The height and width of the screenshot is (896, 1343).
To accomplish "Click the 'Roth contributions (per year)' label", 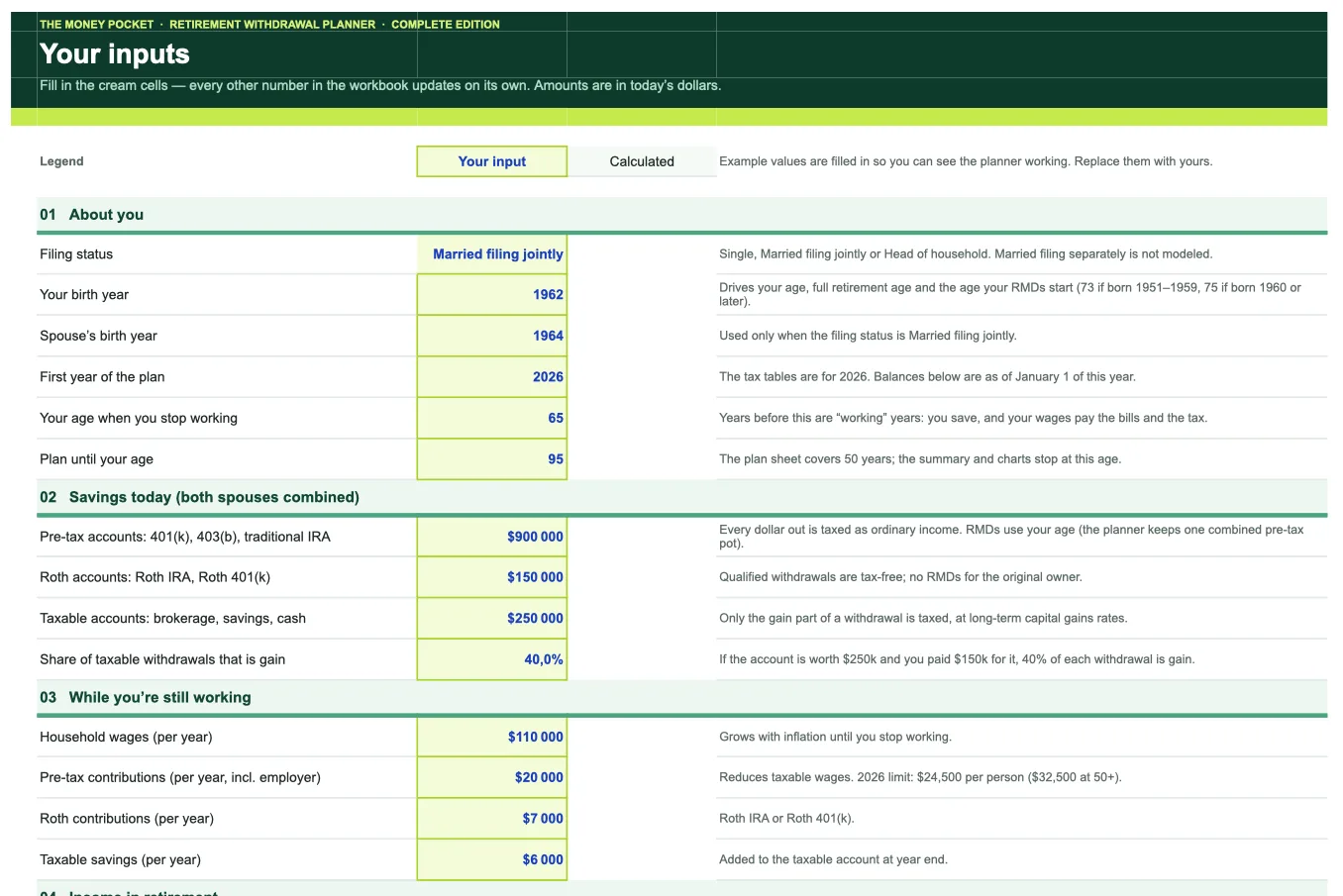I will [127, 819].
